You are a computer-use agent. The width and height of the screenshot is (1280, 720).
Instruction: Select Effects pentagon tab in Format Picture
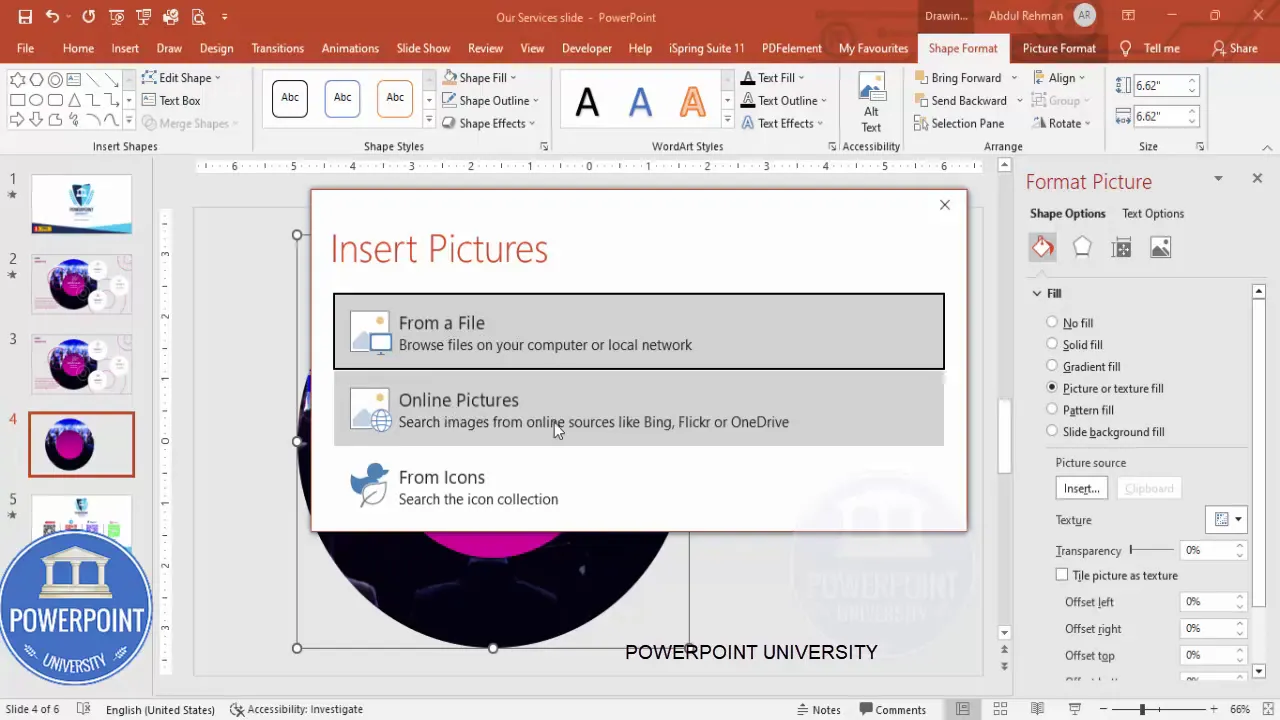click(x=1082, y=247)
